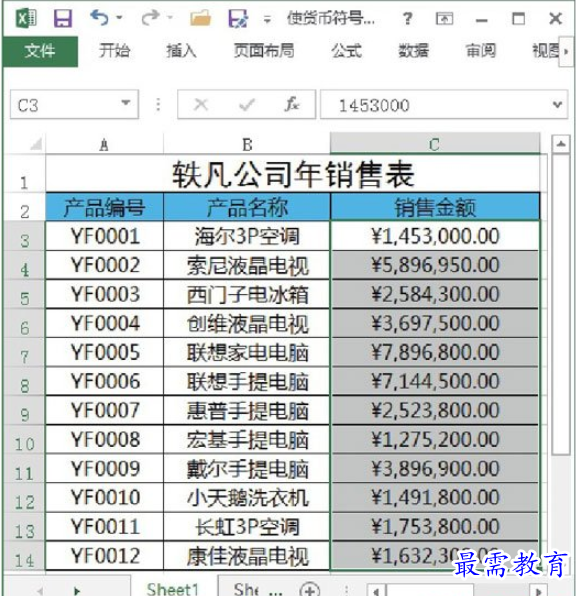Click the horizontal scrollbar right arrow
The height and width of the screenshot is (596, 576).
click(x=538, y=591)
